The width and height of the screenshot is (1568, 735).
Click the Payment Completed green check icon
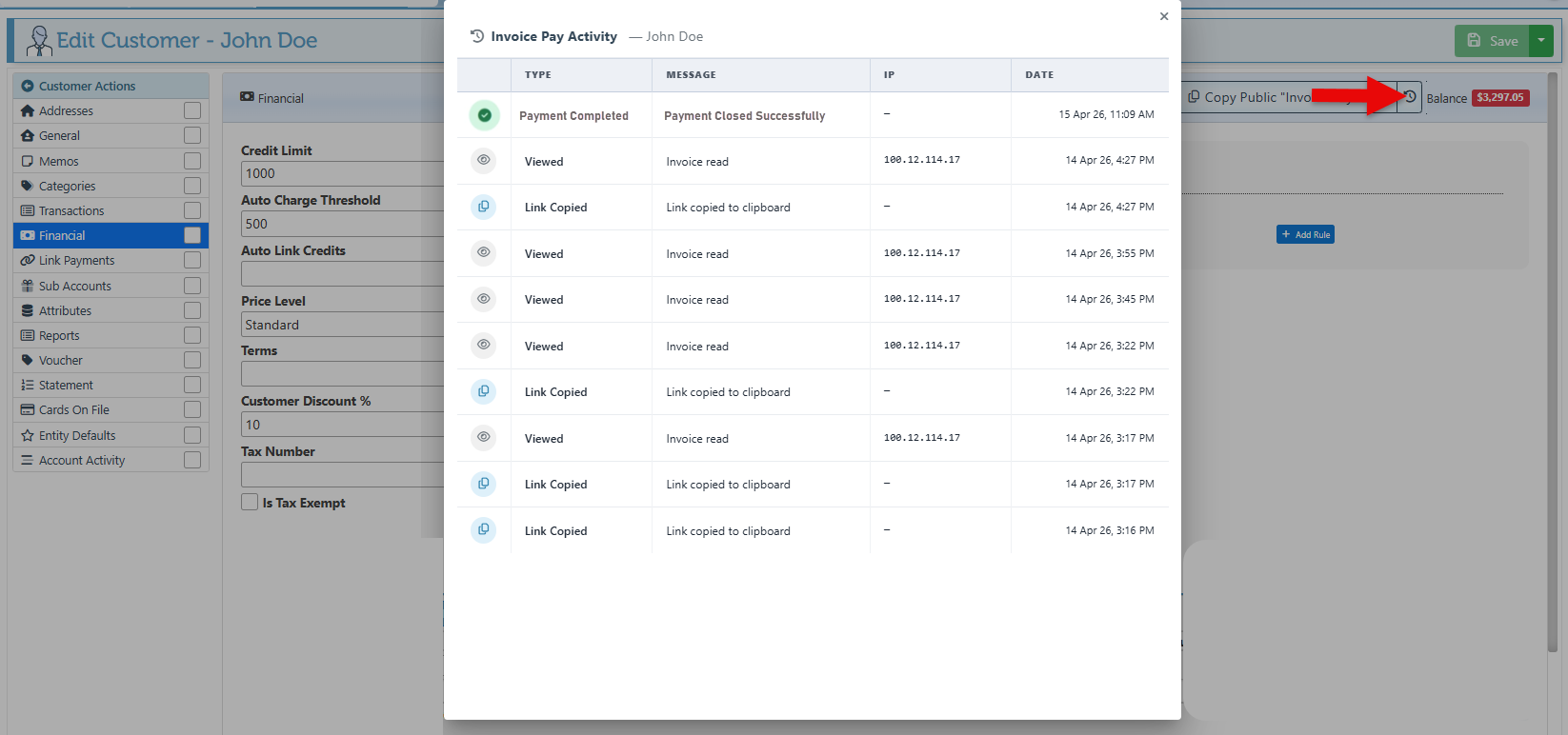click(484, 115)
